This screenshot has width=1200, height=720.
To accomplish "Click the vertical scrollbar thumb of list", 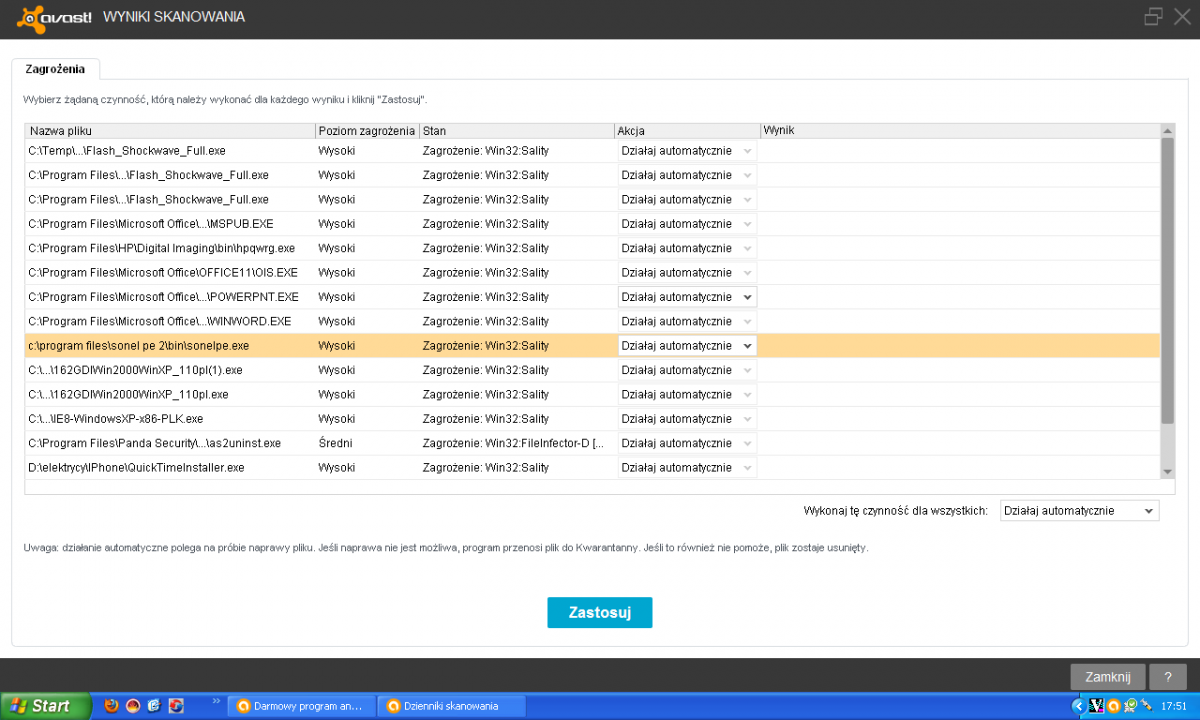I will 1167,282.
